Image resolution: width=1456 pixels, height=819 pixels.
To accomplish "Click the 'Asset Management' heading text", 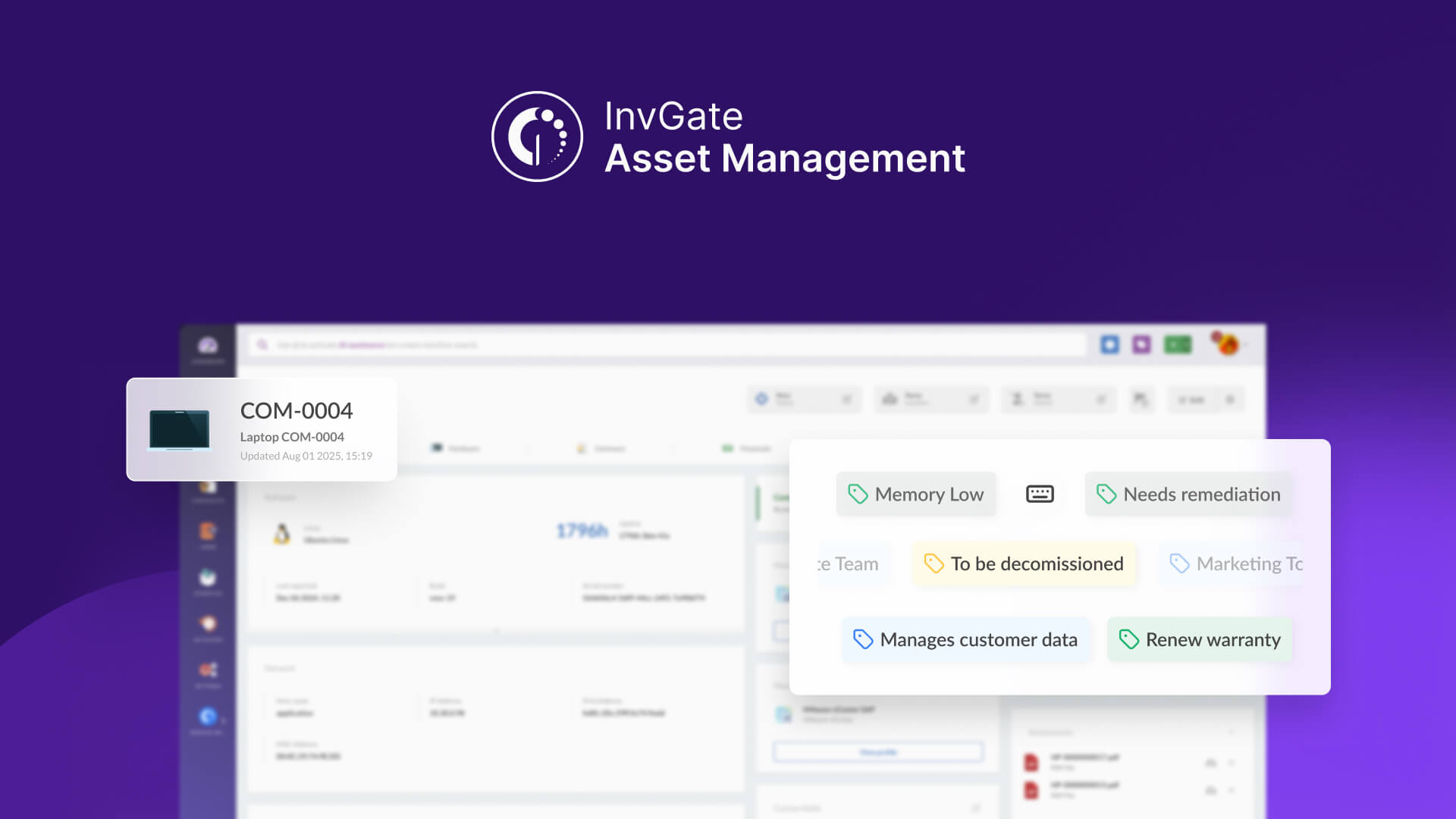I will (784, 158).
